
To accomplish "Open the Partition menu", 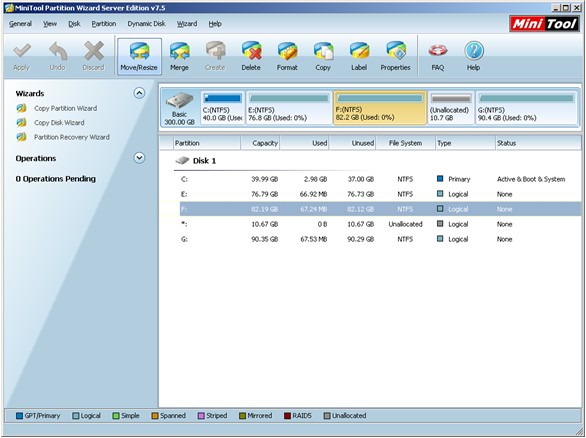I will [104, 24].
